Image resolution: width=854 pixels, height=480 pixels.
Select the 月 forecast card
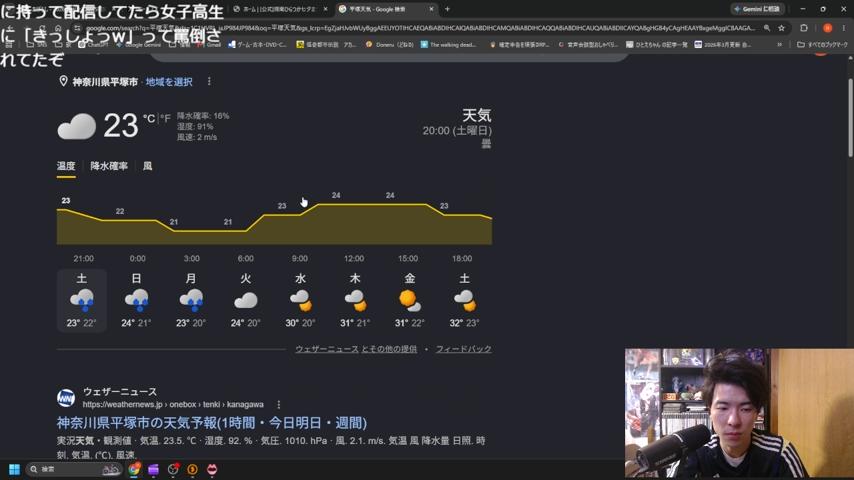pos(191,300)
